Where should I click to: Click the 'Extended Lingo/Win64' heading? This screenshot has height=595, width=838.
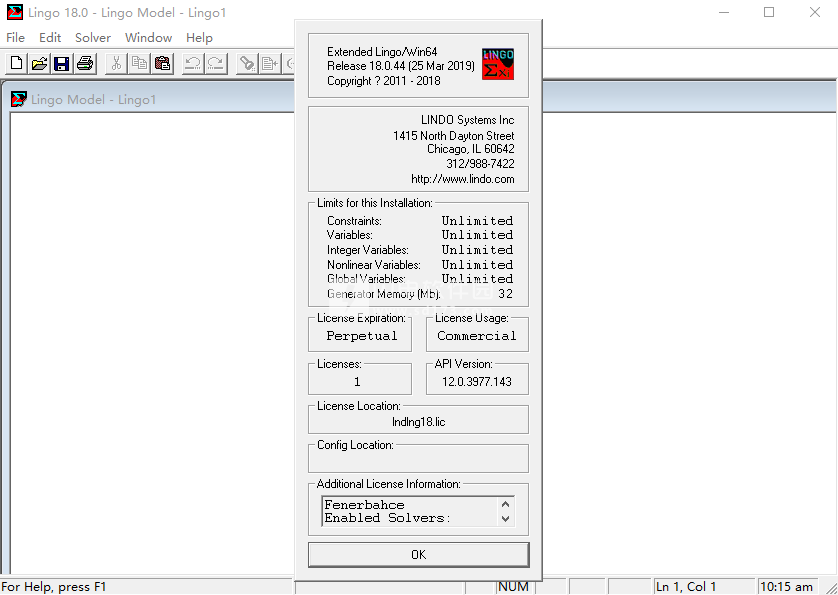[382, 52]
